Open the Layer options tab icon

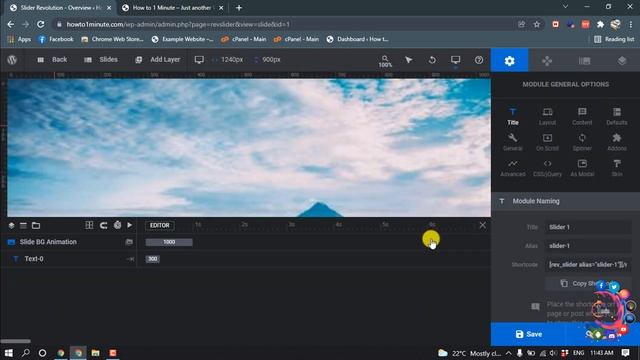(x=622, y=61)
